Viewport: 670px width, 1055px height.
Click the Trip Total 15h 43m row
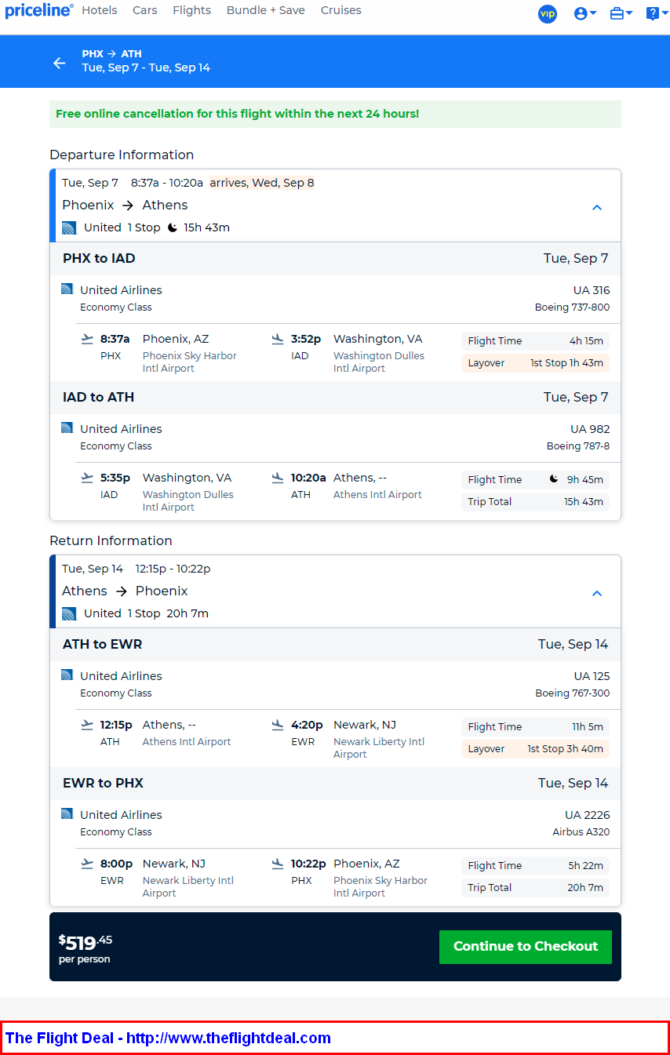[x=535, y=501]
